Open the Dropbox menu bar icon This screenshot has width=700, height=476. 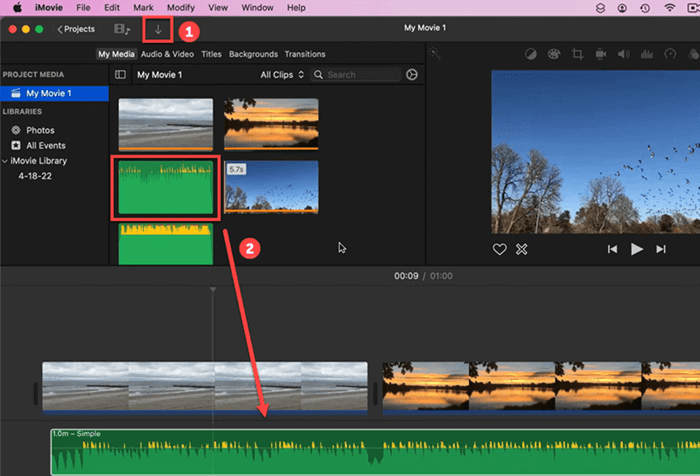600,8
